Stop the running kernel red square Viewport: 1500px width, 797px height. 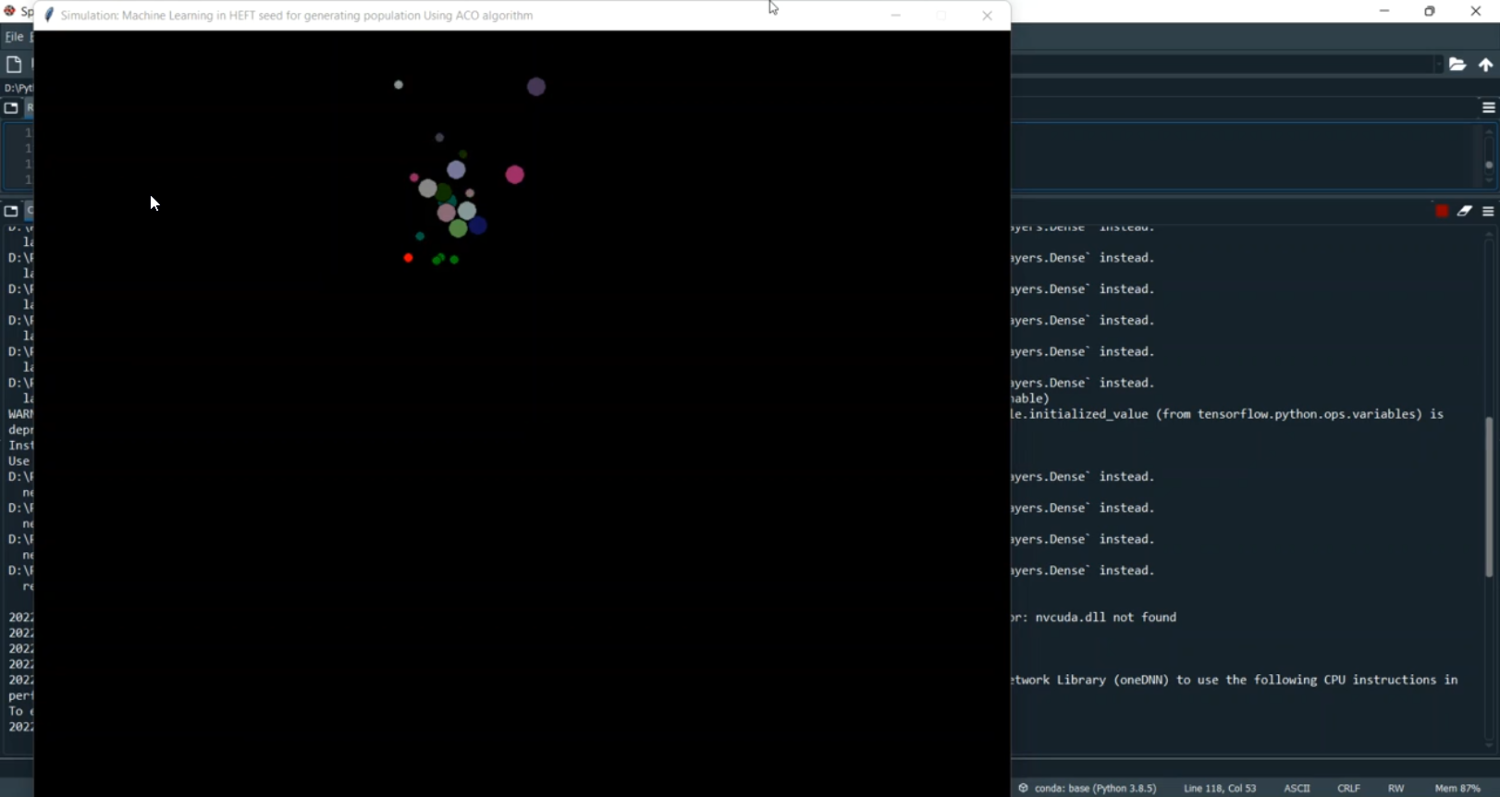click(x=1441, y=211)
